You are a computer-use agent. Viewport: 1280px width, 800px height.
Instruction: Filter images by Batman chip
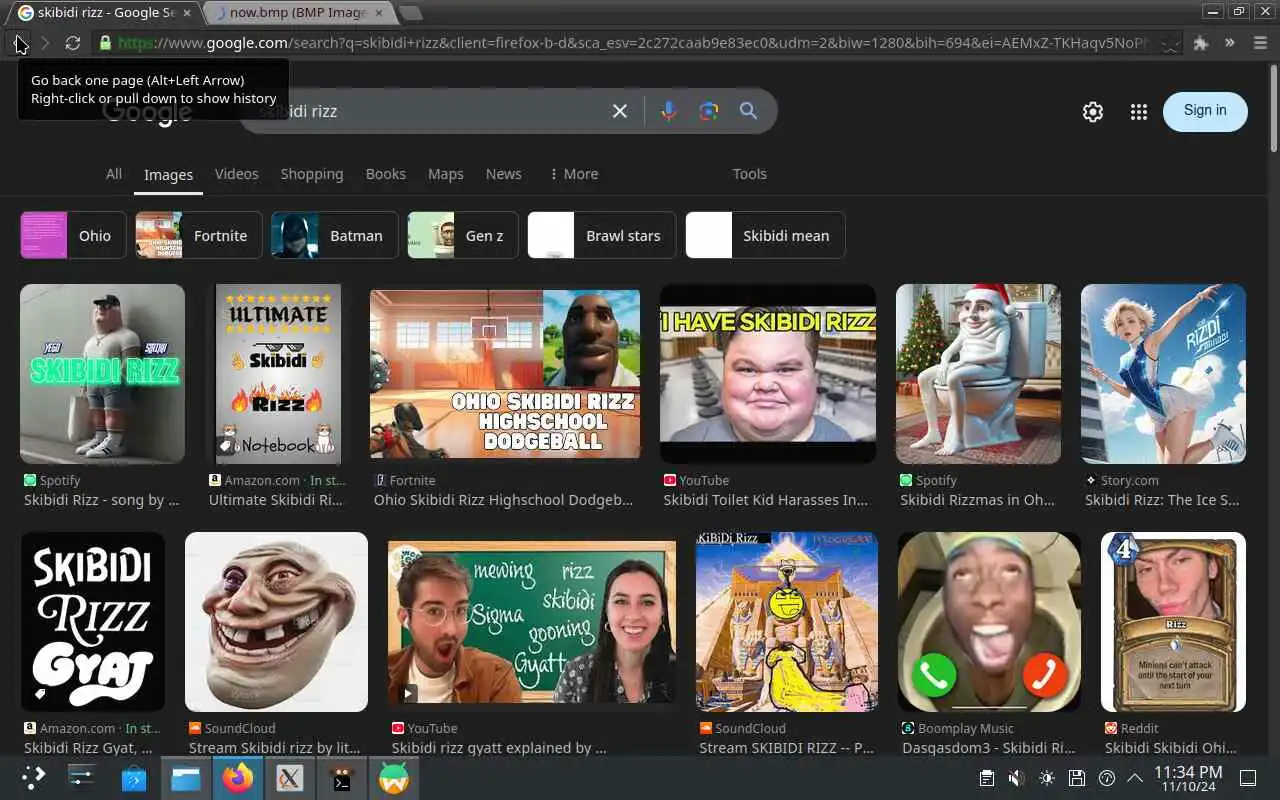(x=334, y=235)
